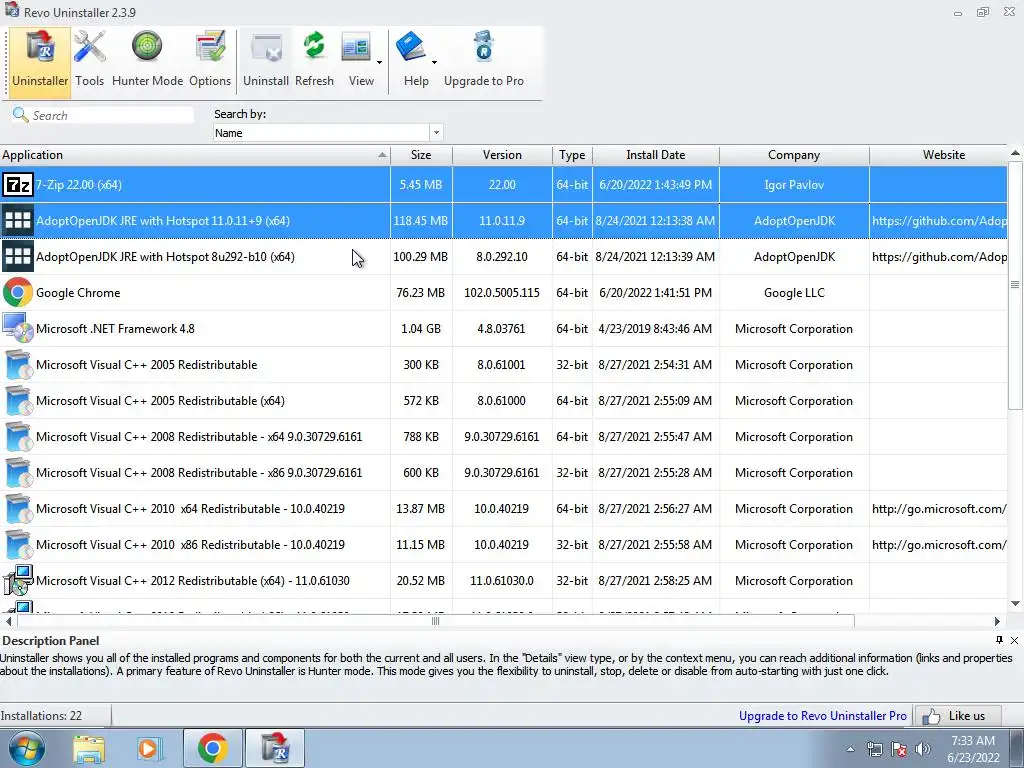Select the 7-Zip 22.00 (x64) icon

pos(18,185)
